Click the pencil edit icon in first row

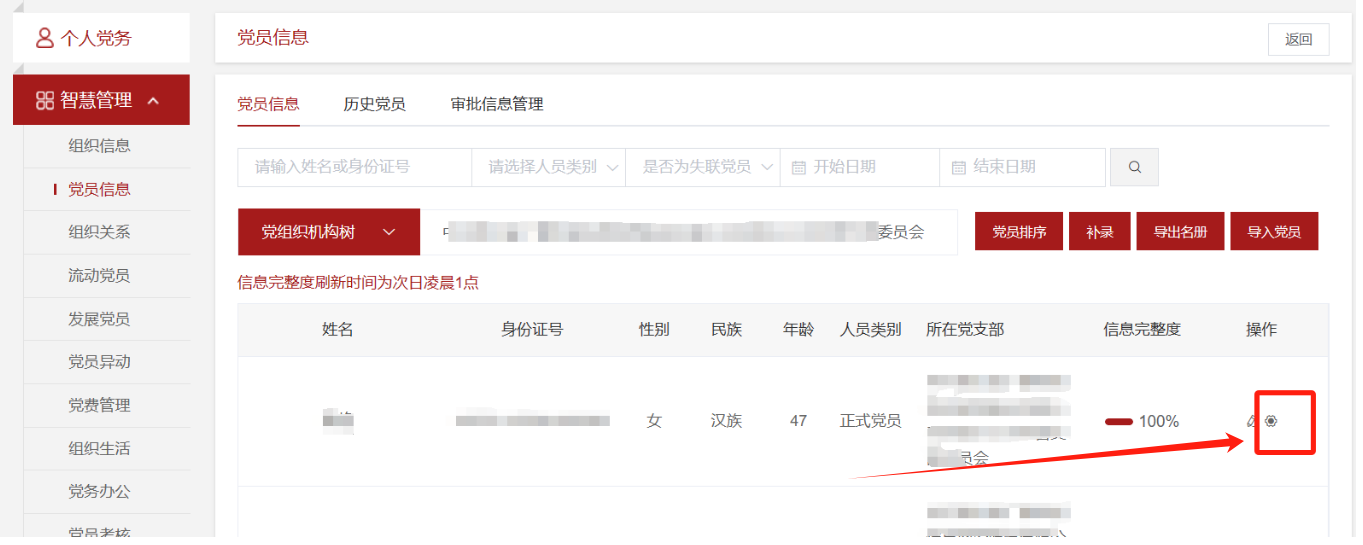1252,421
